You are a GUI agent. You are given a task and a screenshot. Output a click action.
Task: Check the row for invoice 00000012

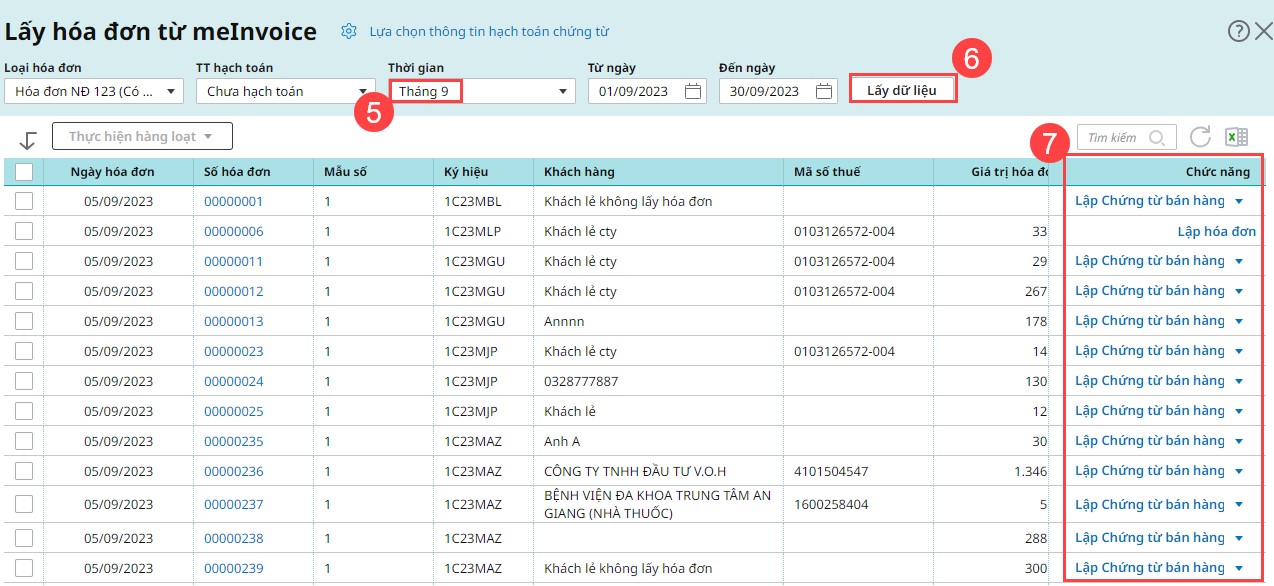(x=24, y=291)
